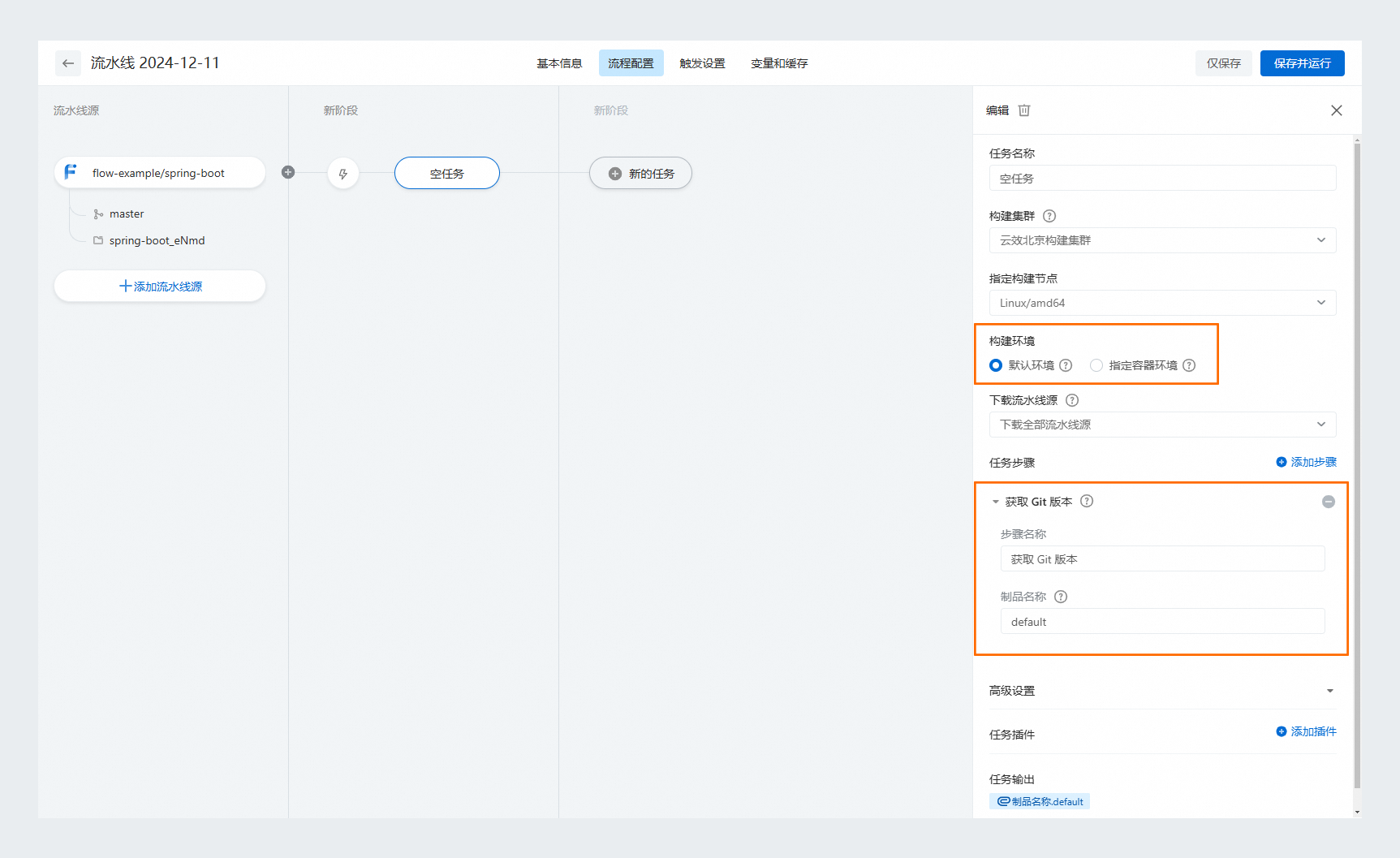The image size is (1400, 858).
Task: Click the 新的任务 node
Action: click(640, 174)
